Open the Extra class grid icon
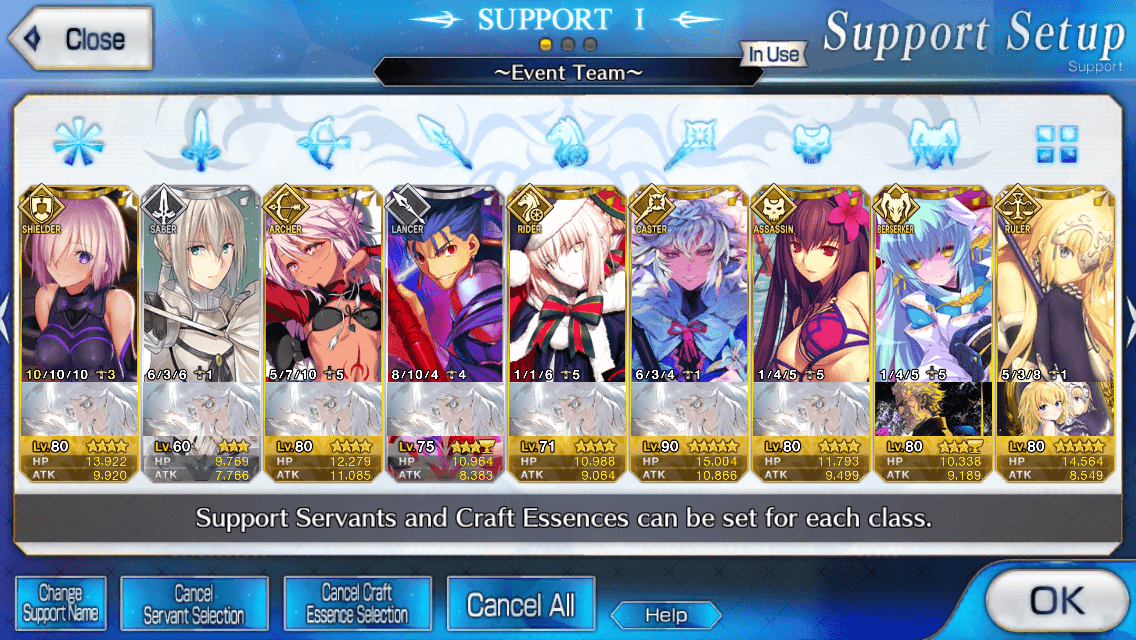 pyautogui.click(x=1056, y=144)
